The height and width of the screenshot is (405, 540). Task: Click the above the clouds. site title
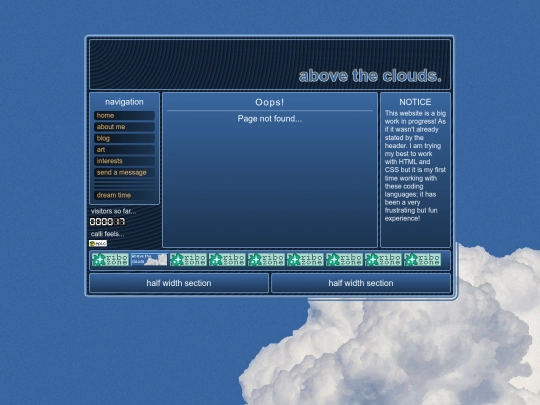[x=370, y=76]
